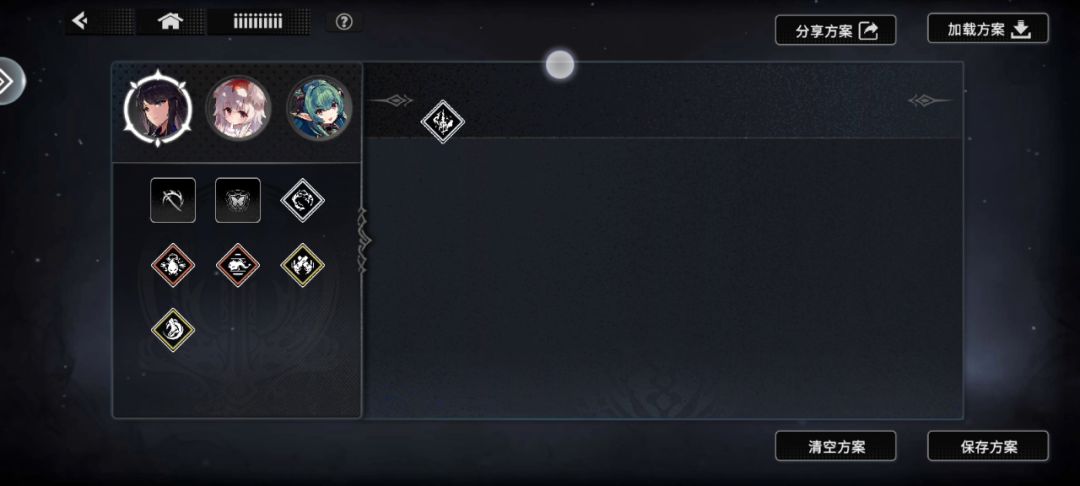Select the dark-haired character portrait
Screen dimensions: 1080x486
click(158, 108)
